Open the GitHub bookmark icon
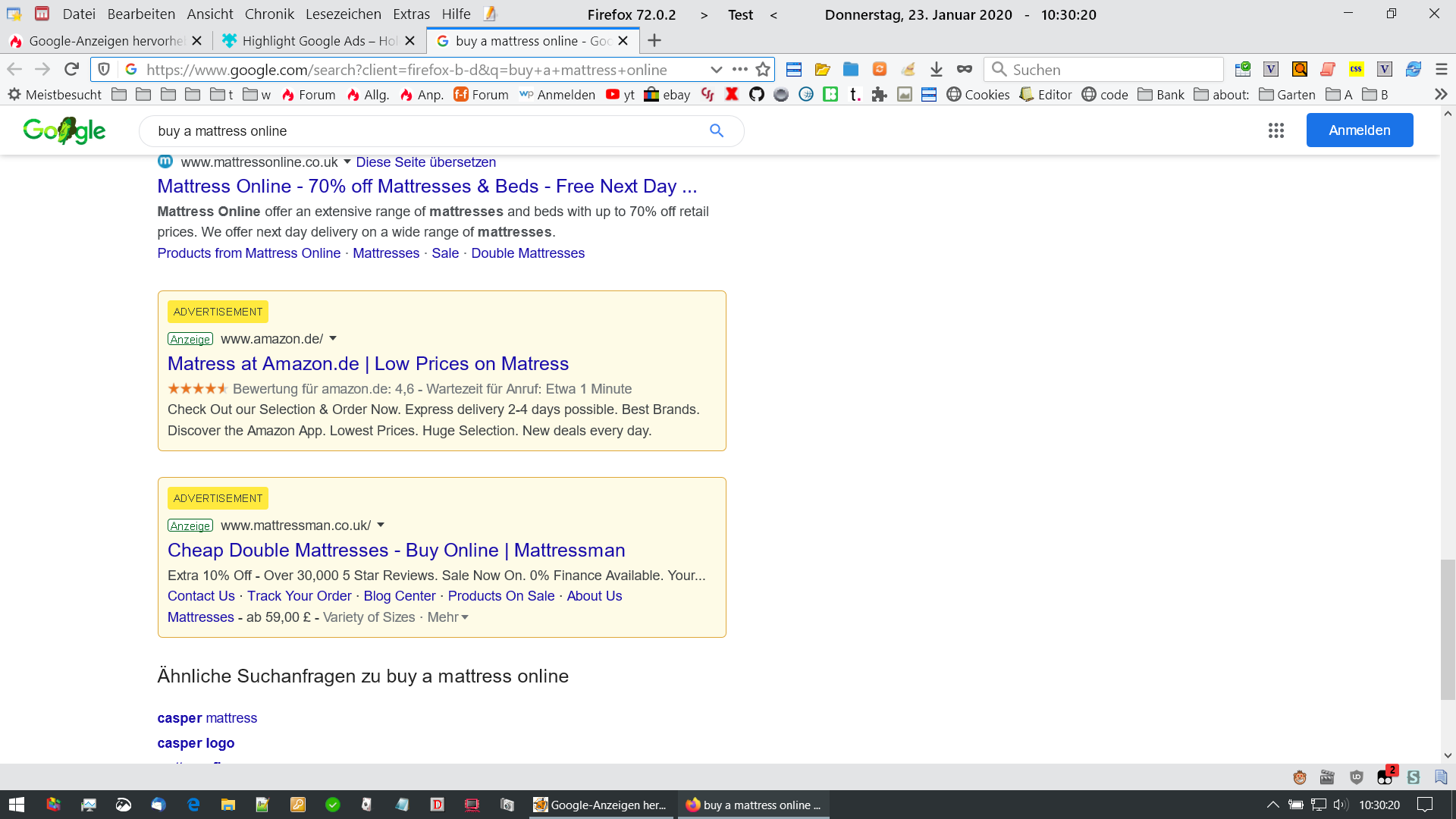 click(756, 94)
